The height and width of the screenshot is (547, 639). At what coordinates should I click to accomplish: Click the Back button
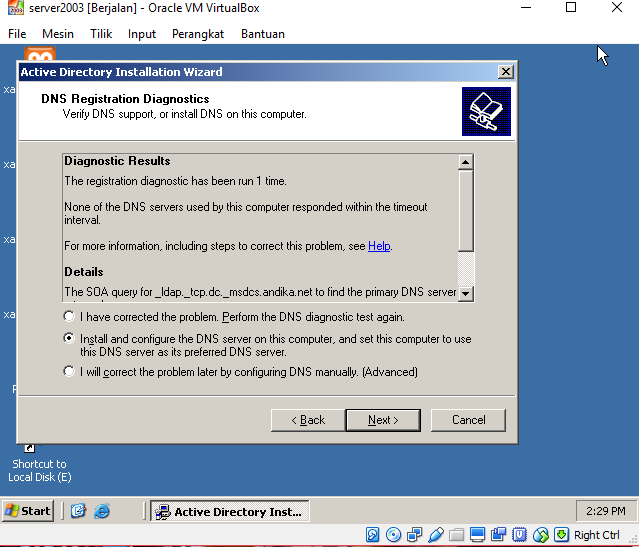pos(308,420)
